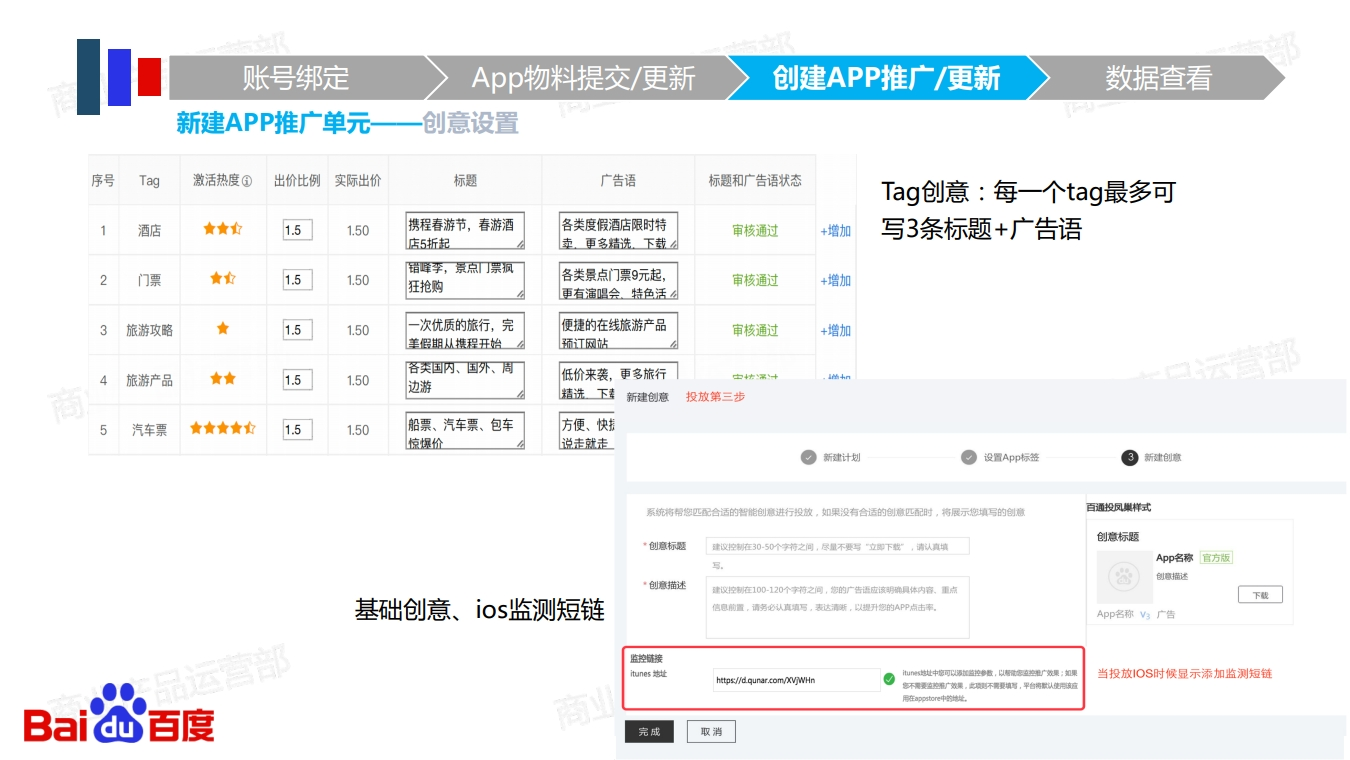This screenshot has width=1350, height=760.
Task: Click the itunes 地址 URL field
Action: [796, 680]
